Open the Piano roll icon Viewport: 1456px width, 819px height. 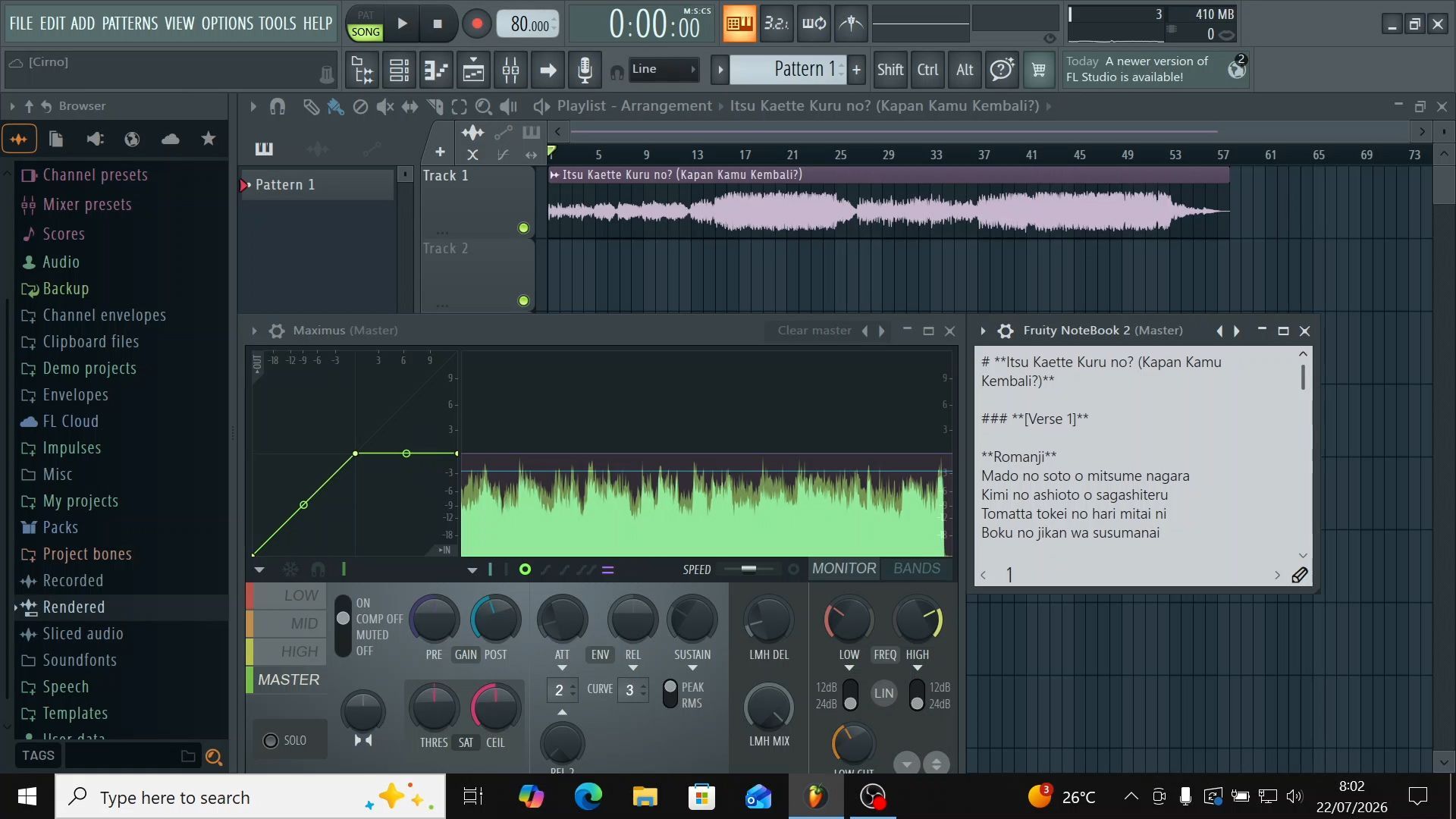436,70
